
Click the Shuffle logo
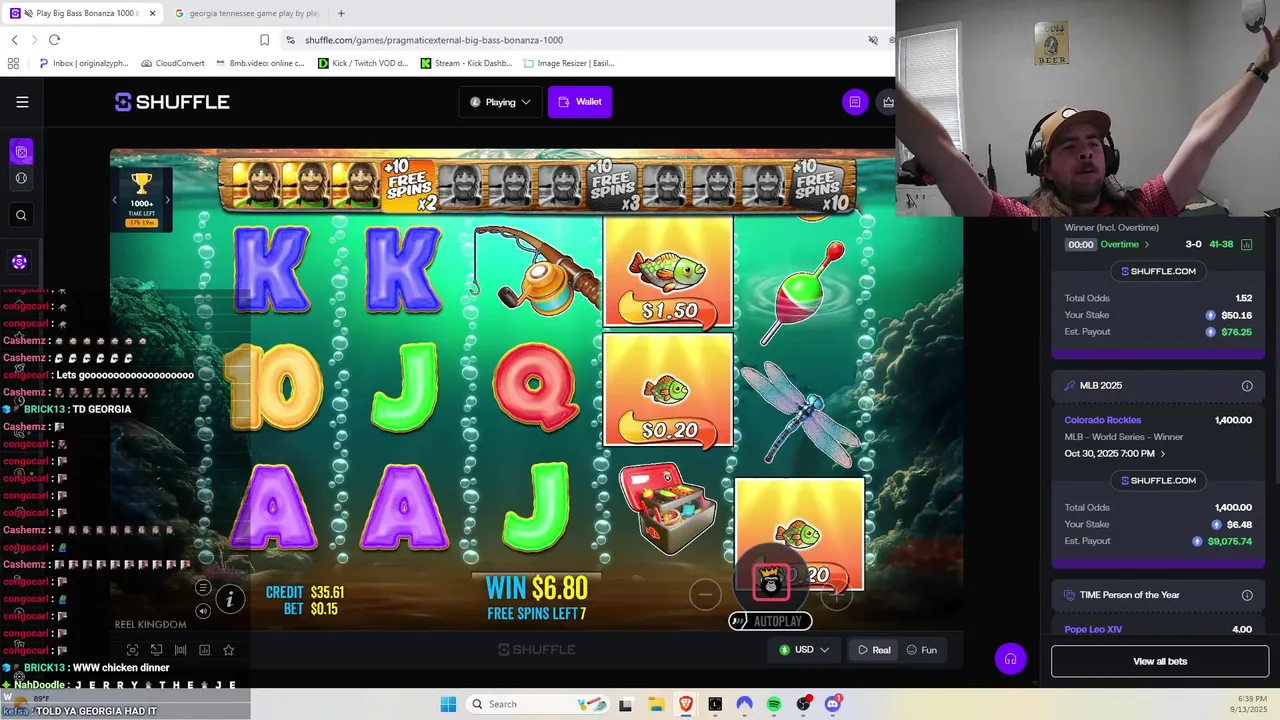pos(172,102)
